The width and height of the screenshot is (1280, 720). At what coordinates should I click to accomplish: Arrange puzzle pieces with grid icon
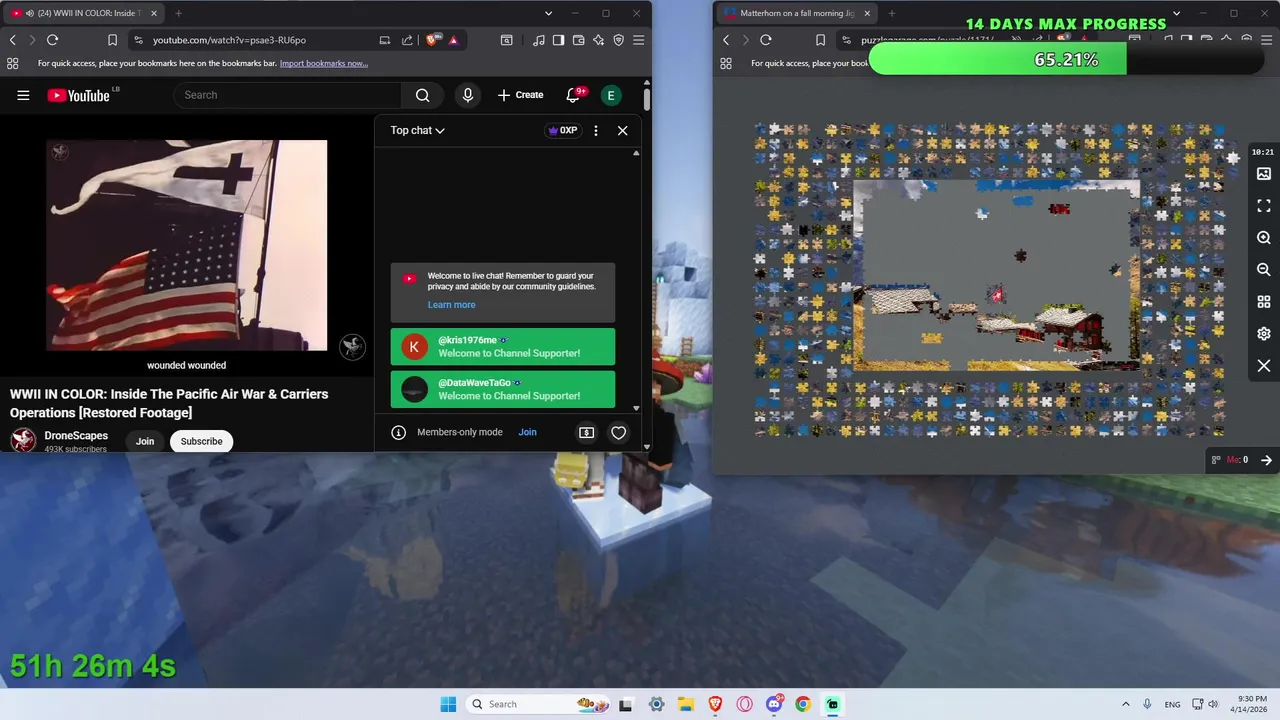click(1264, 302)
